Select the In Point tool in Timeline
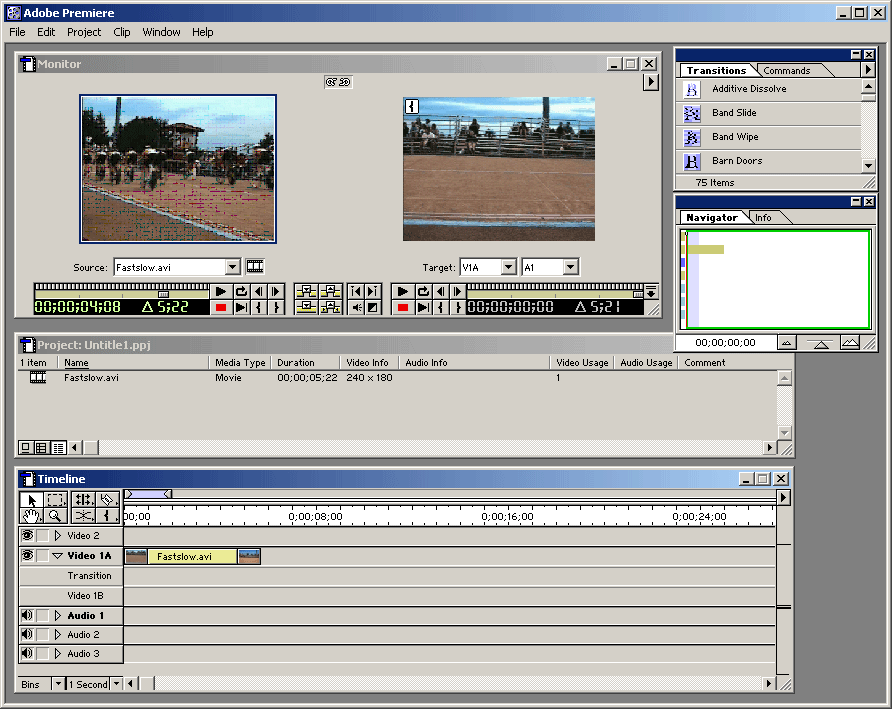Screen dimensions: 892x709 (x=107, y=516)
